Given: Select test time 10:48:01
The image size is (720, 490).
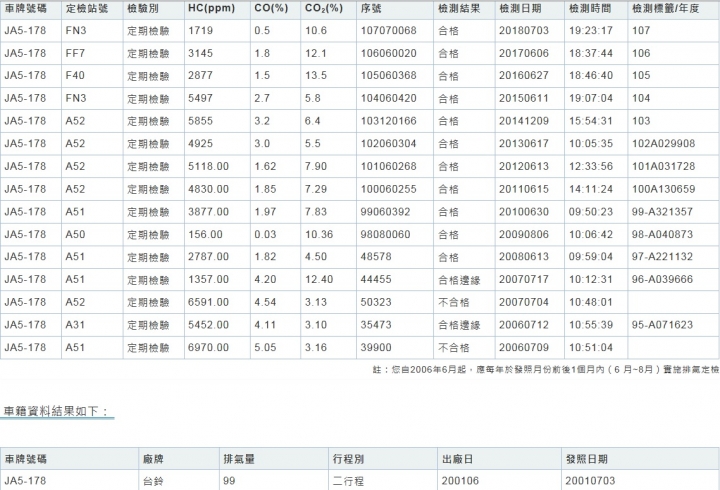Looking at the screenshot, I should coord(591,302).
